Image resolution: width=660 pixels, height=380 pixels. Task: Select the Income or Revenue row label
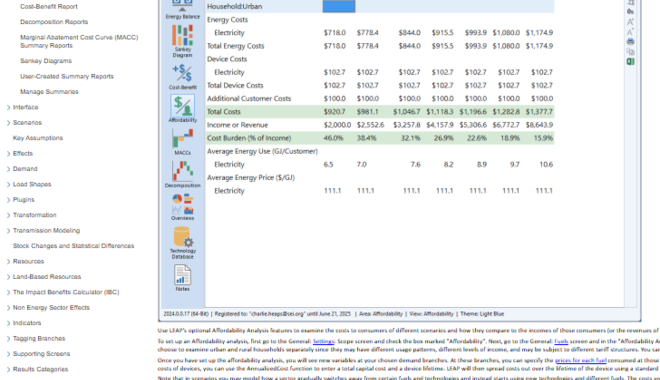coord(237,125)
